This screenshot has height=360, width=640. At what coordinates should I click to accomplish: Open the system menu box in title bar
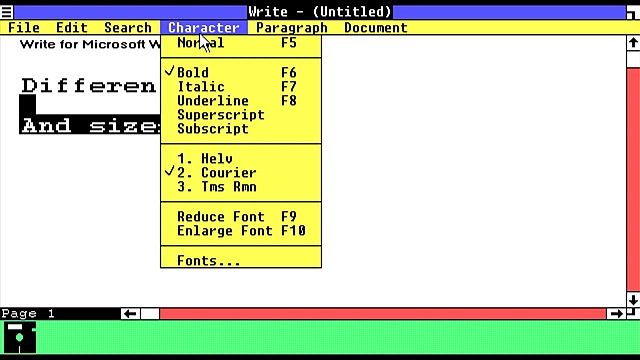7,12
